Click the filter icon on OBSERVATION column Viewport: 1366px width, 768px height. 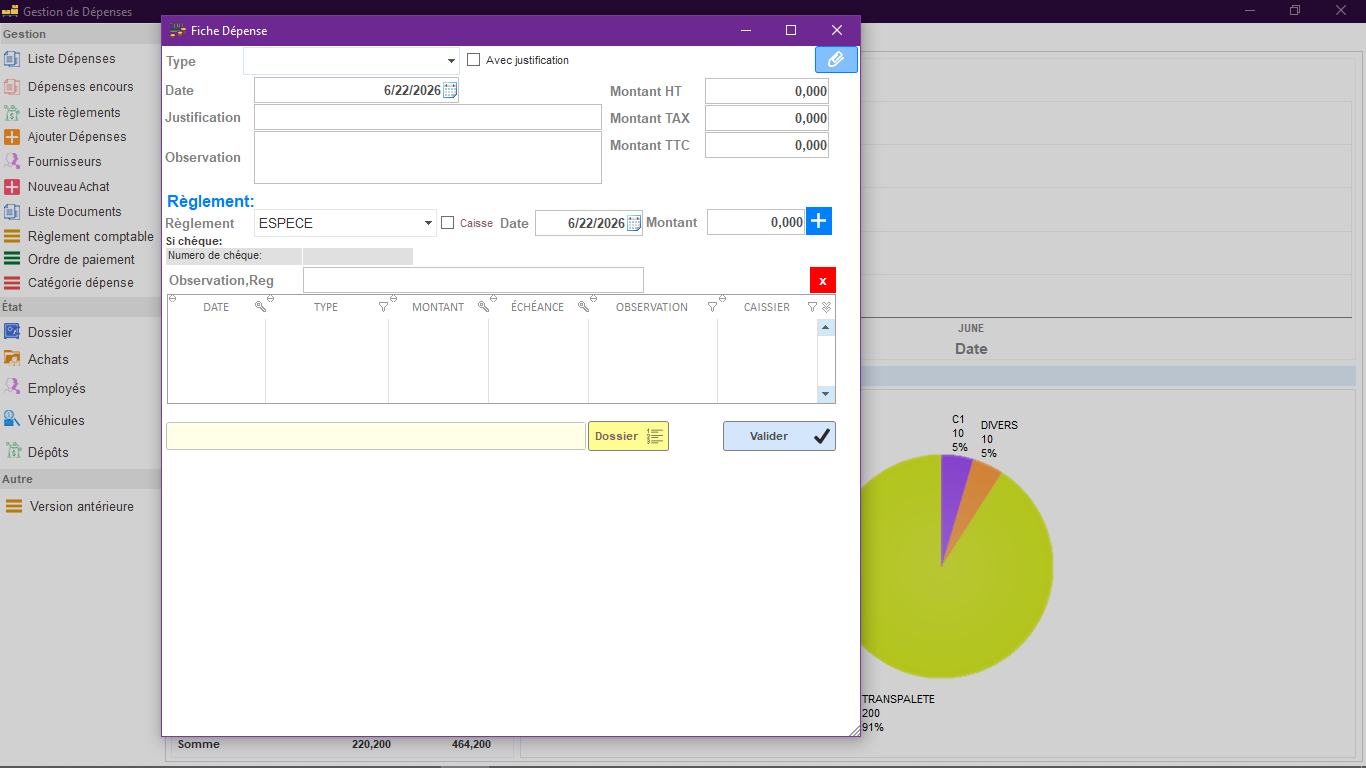[712, 307]
